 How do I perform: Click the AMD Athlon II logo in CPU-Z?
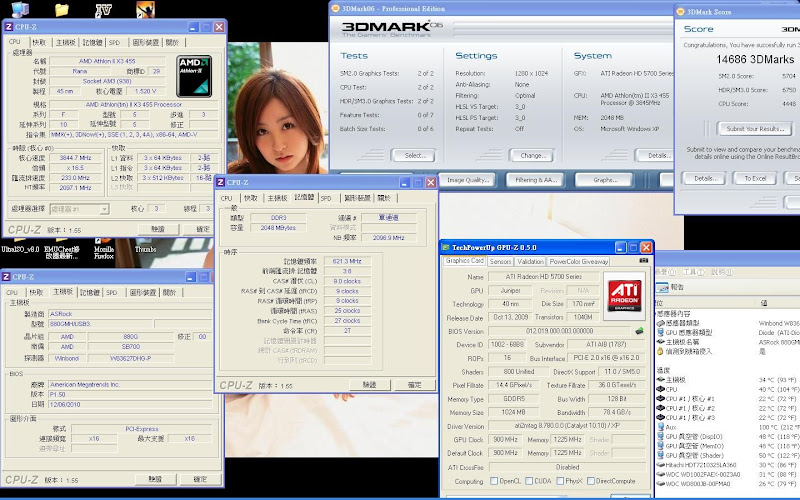194,77
